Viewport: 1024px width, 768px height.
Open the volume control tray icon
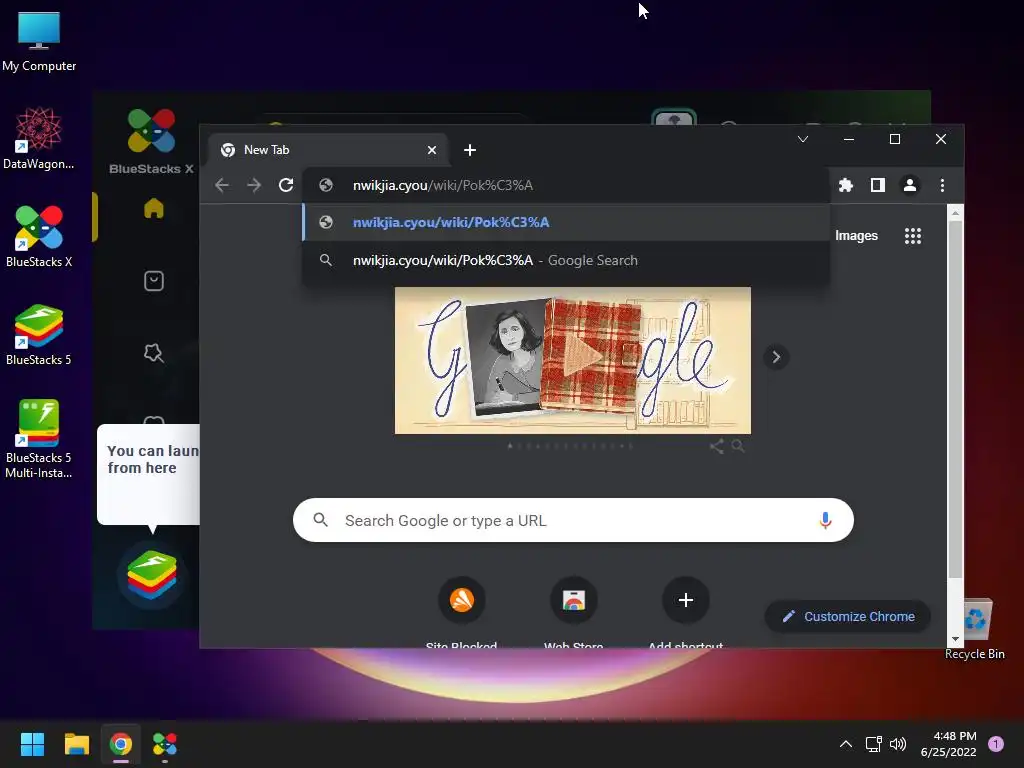coord(898,744)
